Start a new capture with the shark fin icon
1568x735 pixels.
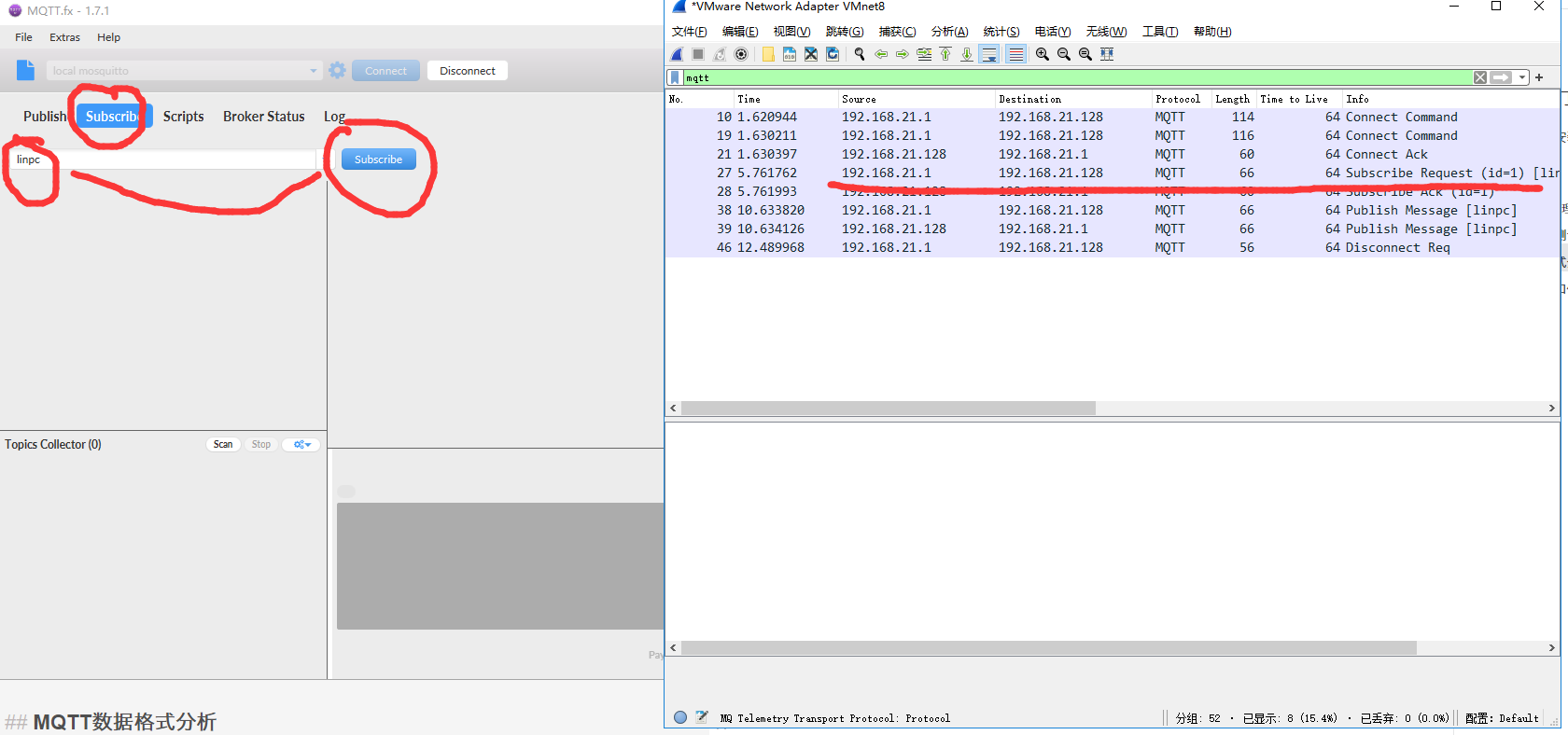[x=677, y=54]
